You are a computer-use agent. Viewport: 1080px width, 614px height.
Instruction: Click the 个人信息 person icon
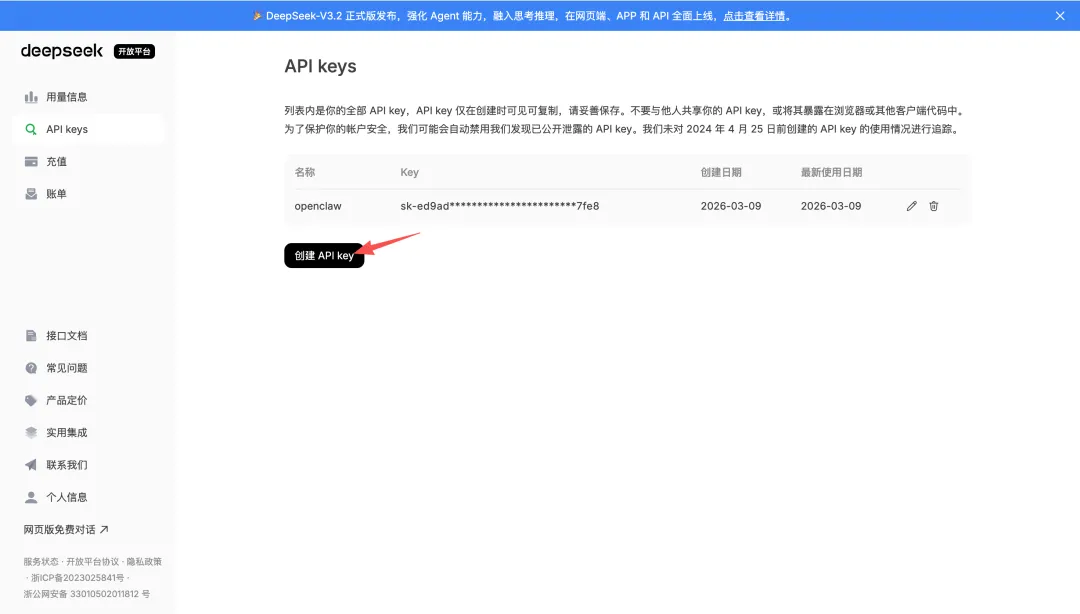pyautogui.click(x=31, y=498)
